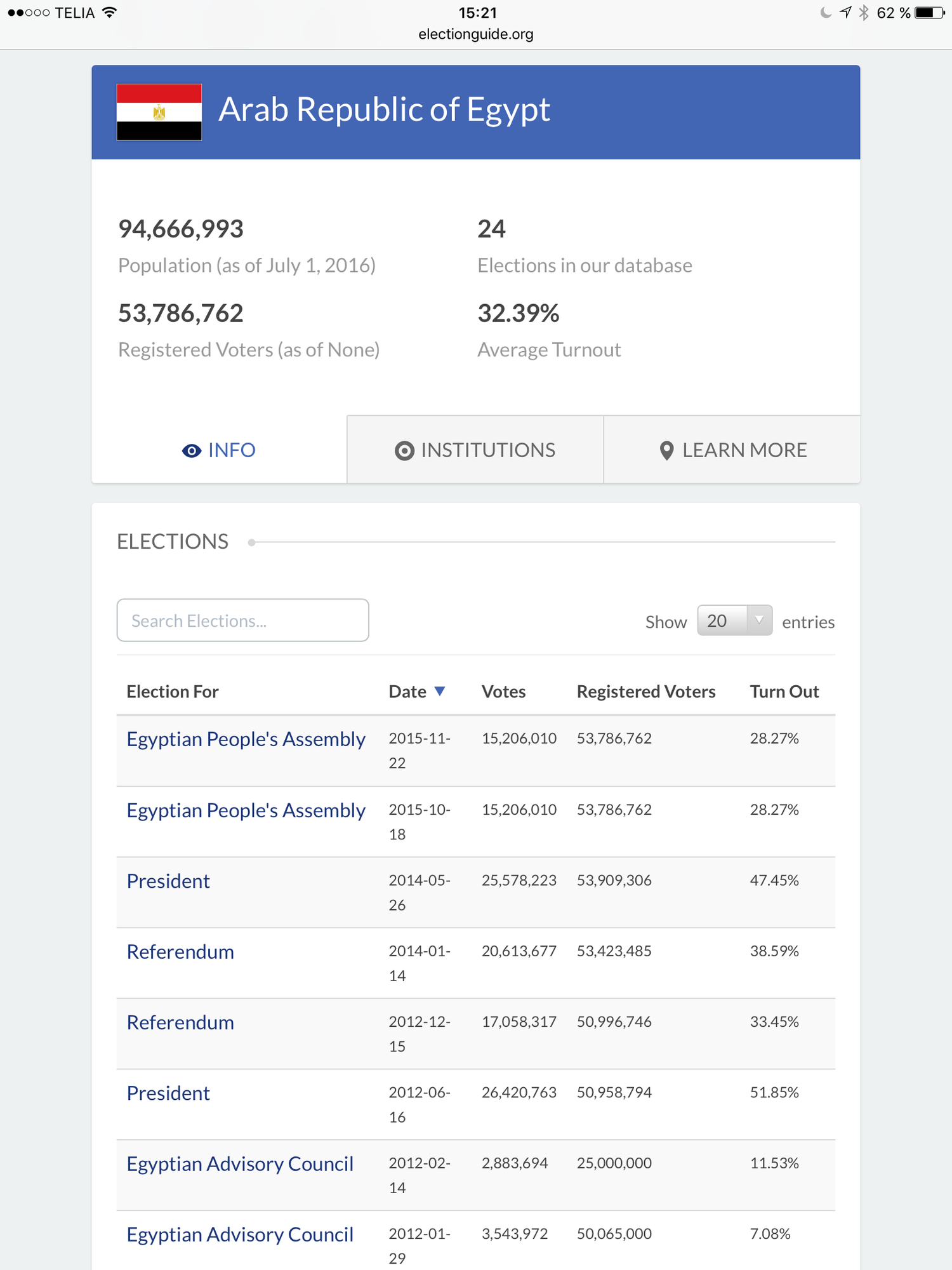952x1270 pixels.
Task: Sort by Registered Voters column
Action: coord(646,692)
